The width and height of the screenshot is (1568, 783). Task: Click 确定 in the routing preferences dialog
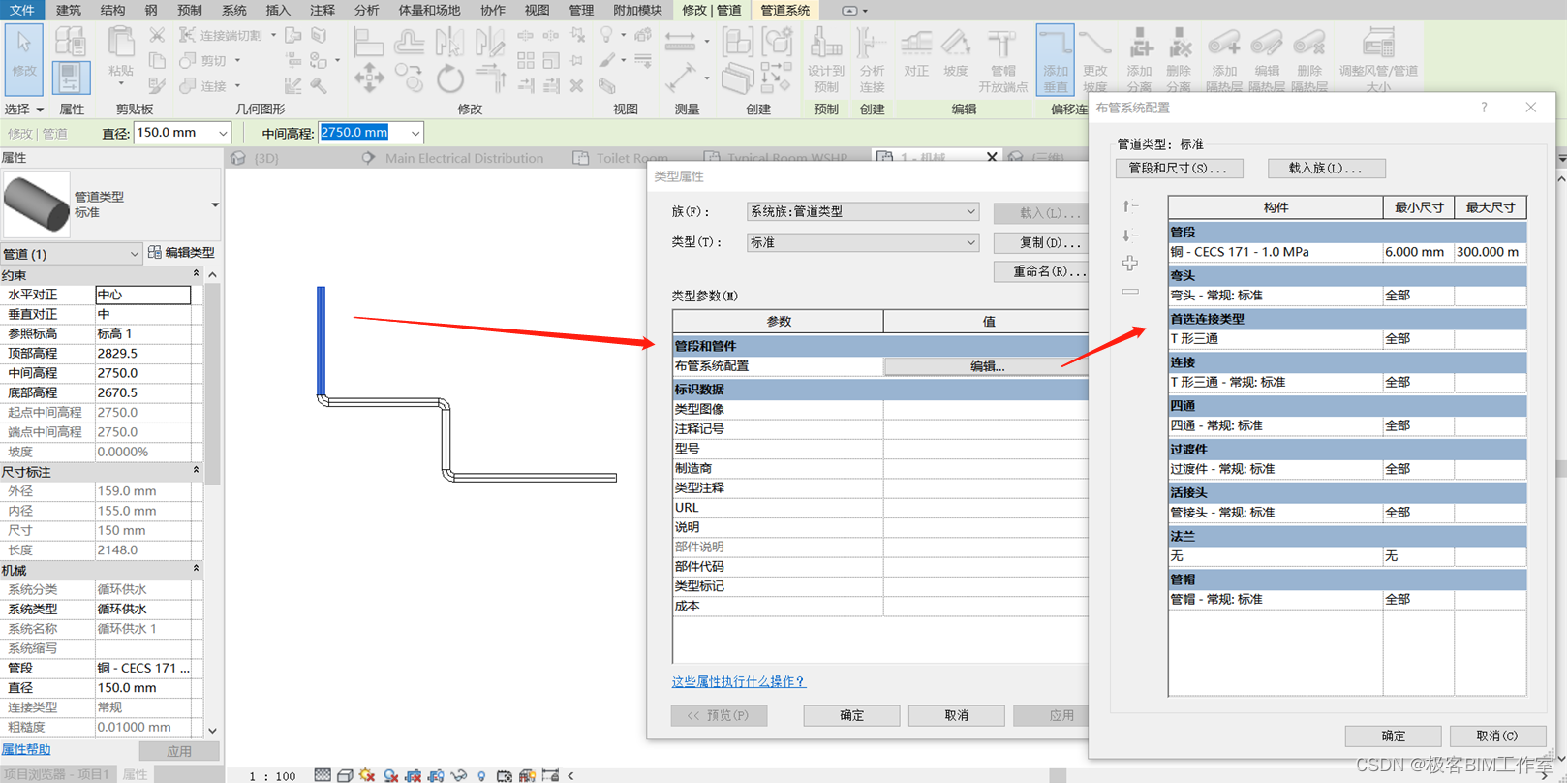pos(1393,736)
